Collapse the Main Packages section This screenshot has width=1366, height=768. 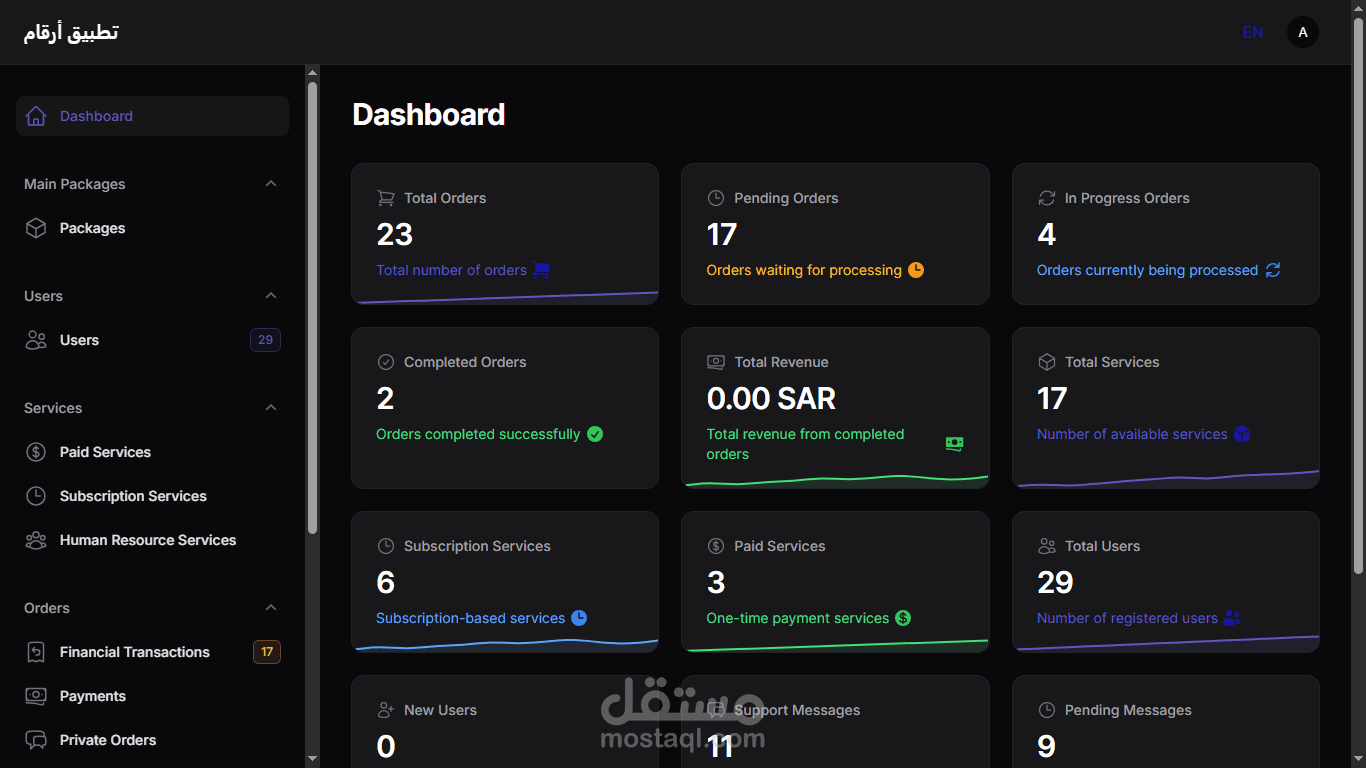[x=270, y=184]
